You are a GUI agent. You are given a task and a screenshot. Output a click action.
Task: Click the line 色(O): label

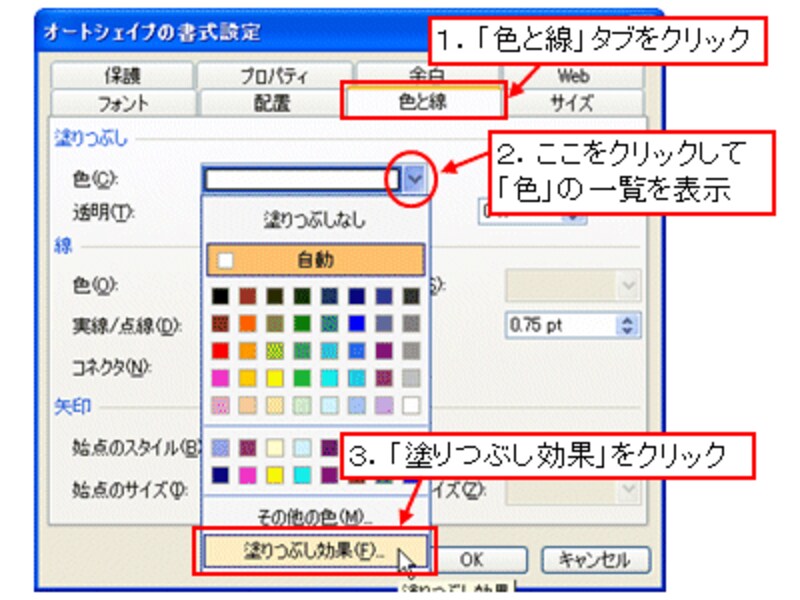point(95,285)
